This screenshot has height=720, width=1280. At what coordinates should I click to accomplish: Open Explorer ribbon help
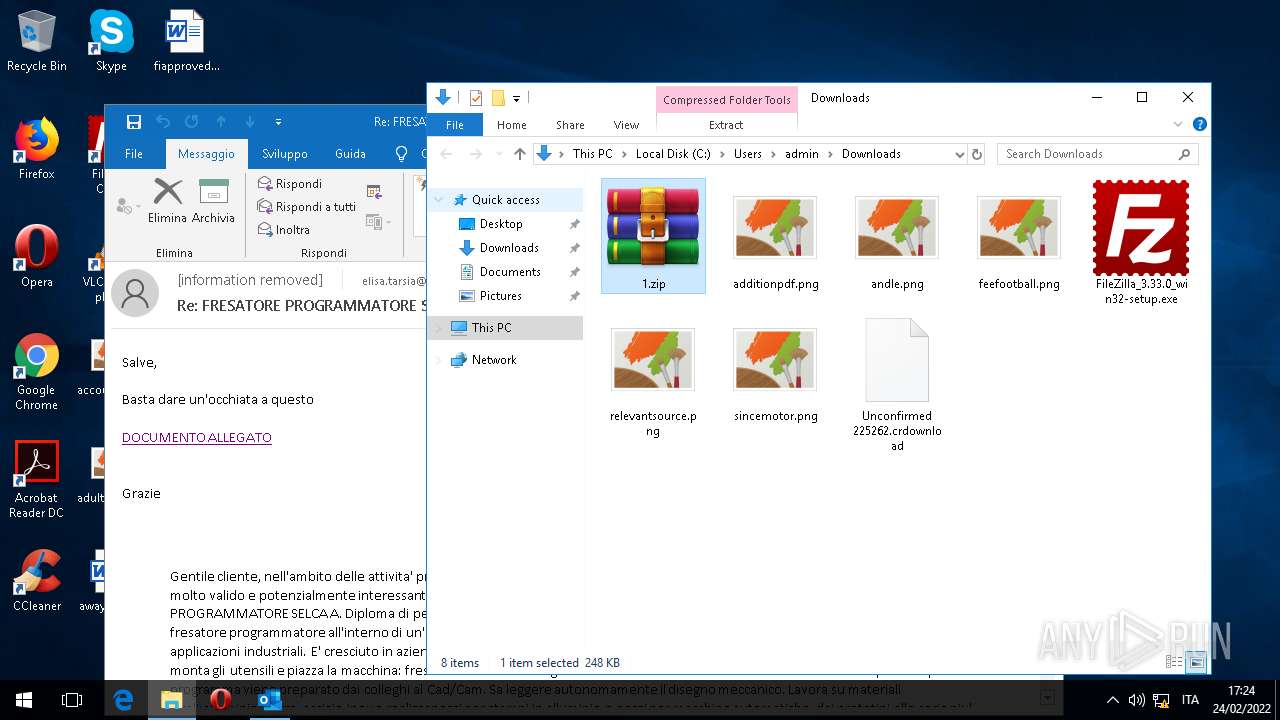click(1199, 125)
